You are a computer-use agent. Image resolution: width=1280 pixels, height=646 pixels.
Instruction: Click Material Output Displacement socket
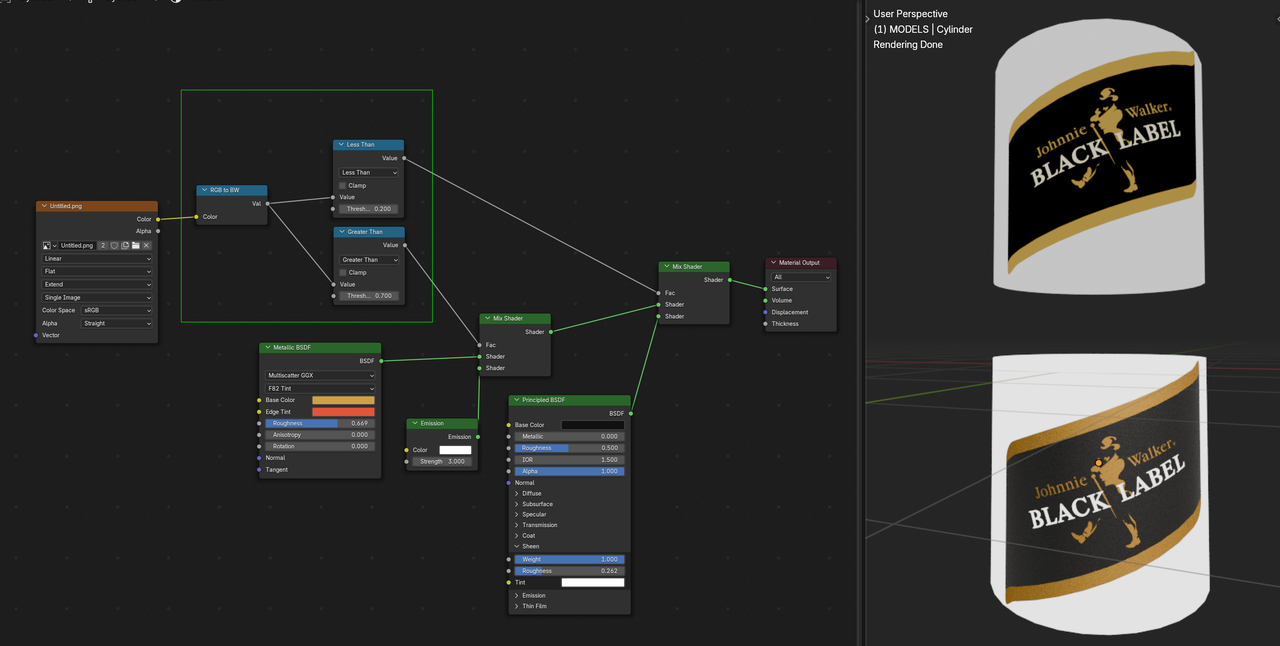coord(766,312)
